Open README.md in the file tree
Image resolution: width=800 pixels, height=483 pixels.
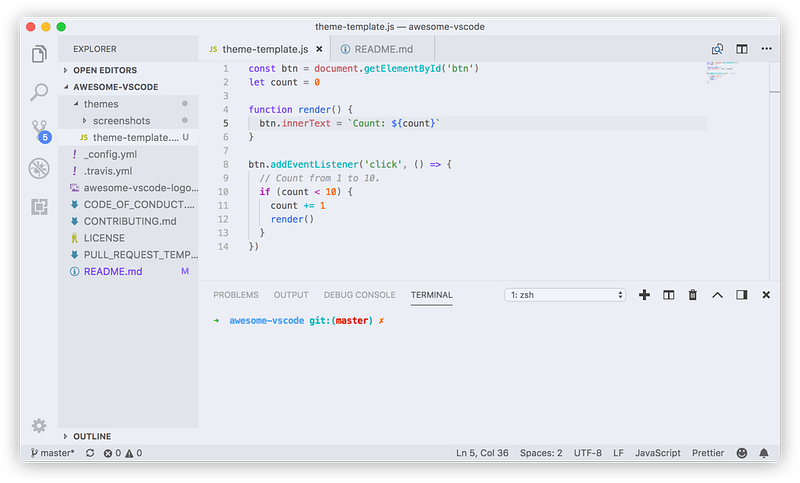pyautogui.click(x=128, y=272)
